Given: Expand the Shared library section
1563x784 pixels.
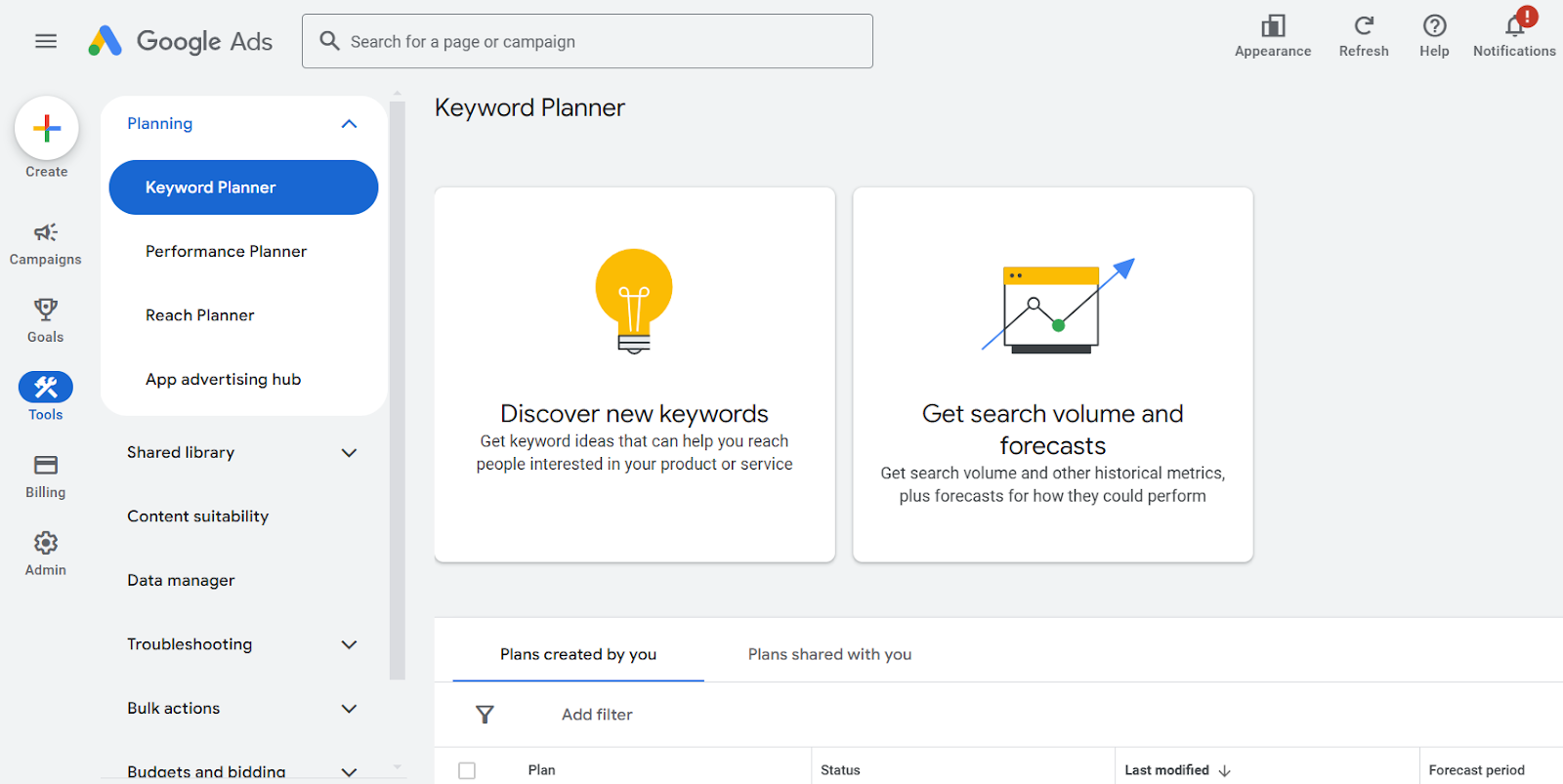Looking at the screenshot, I should (x=349, y=453).
